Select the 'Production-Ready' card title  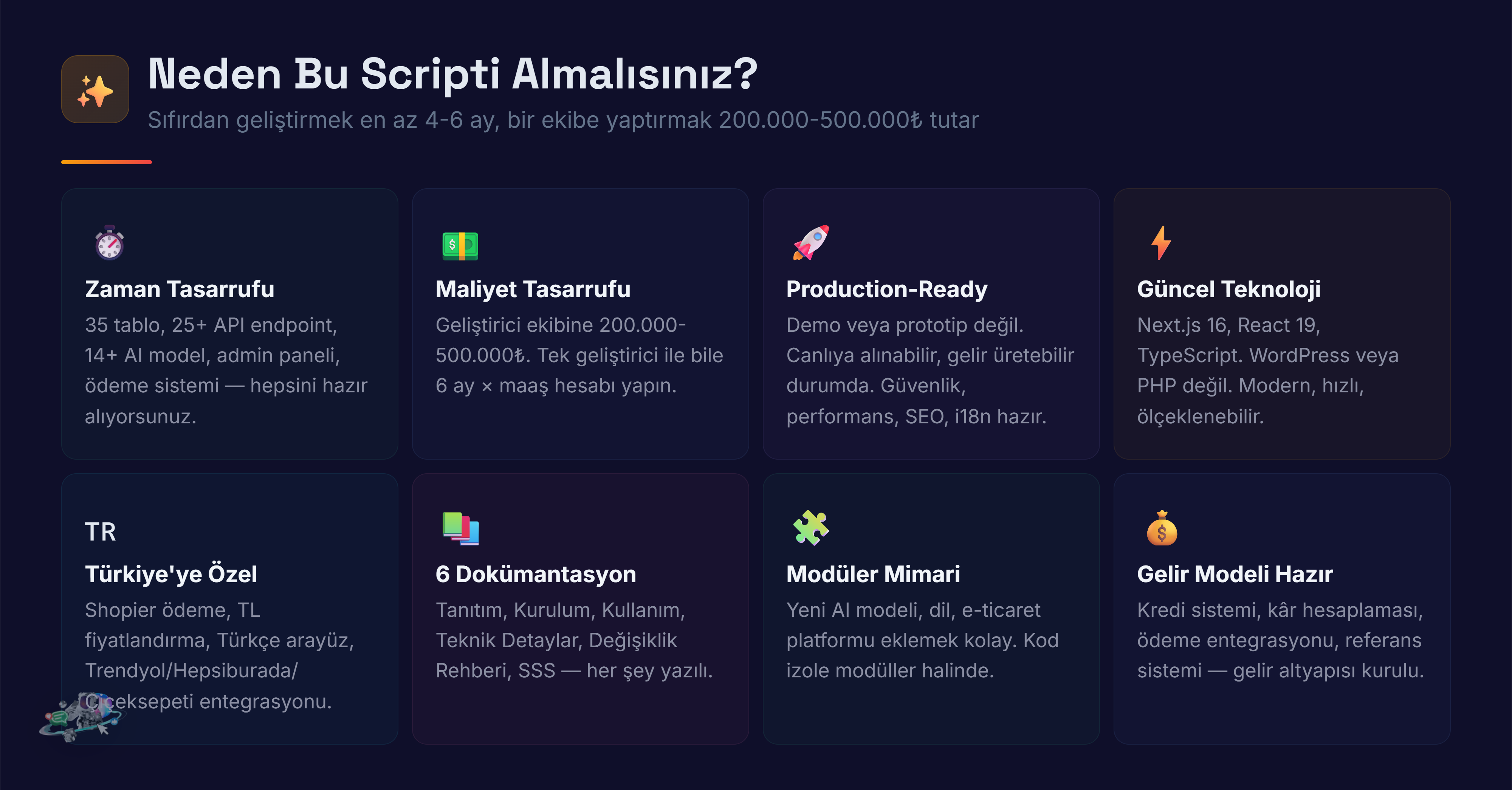(887, 290)
